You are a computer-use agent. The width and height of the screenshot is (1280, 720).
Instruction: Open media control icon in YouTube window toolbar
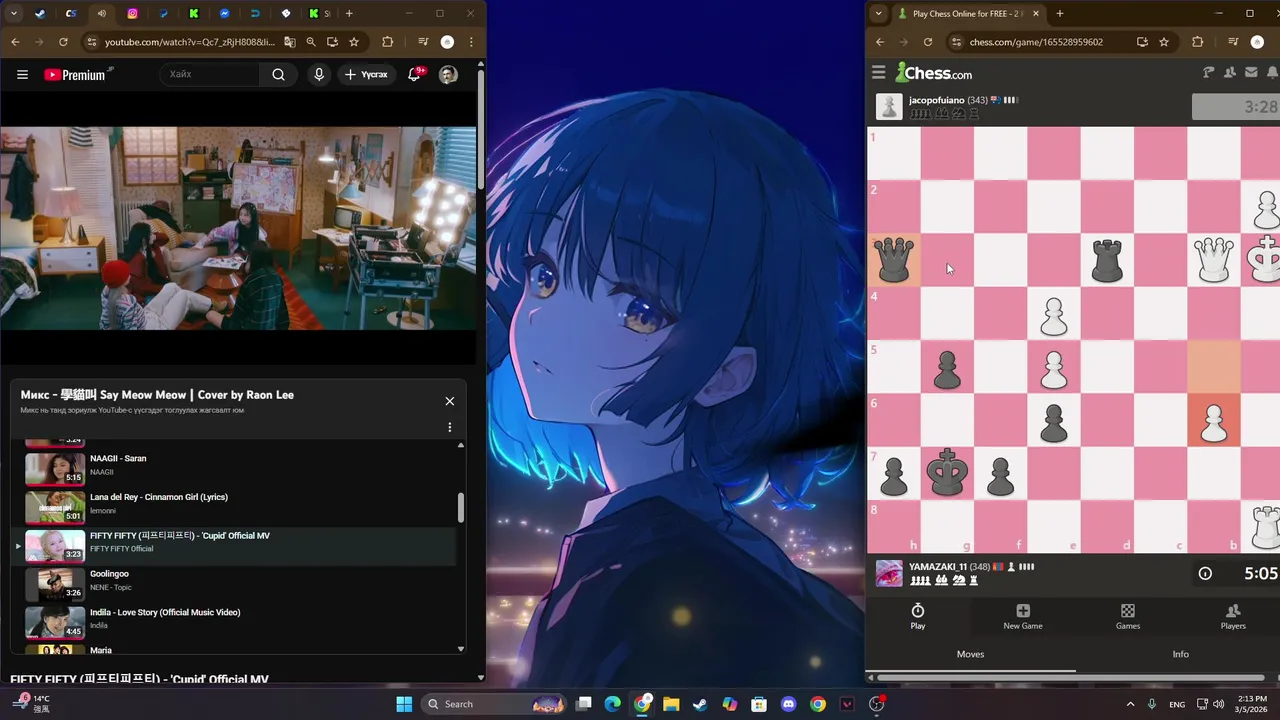tap(423, 42)
